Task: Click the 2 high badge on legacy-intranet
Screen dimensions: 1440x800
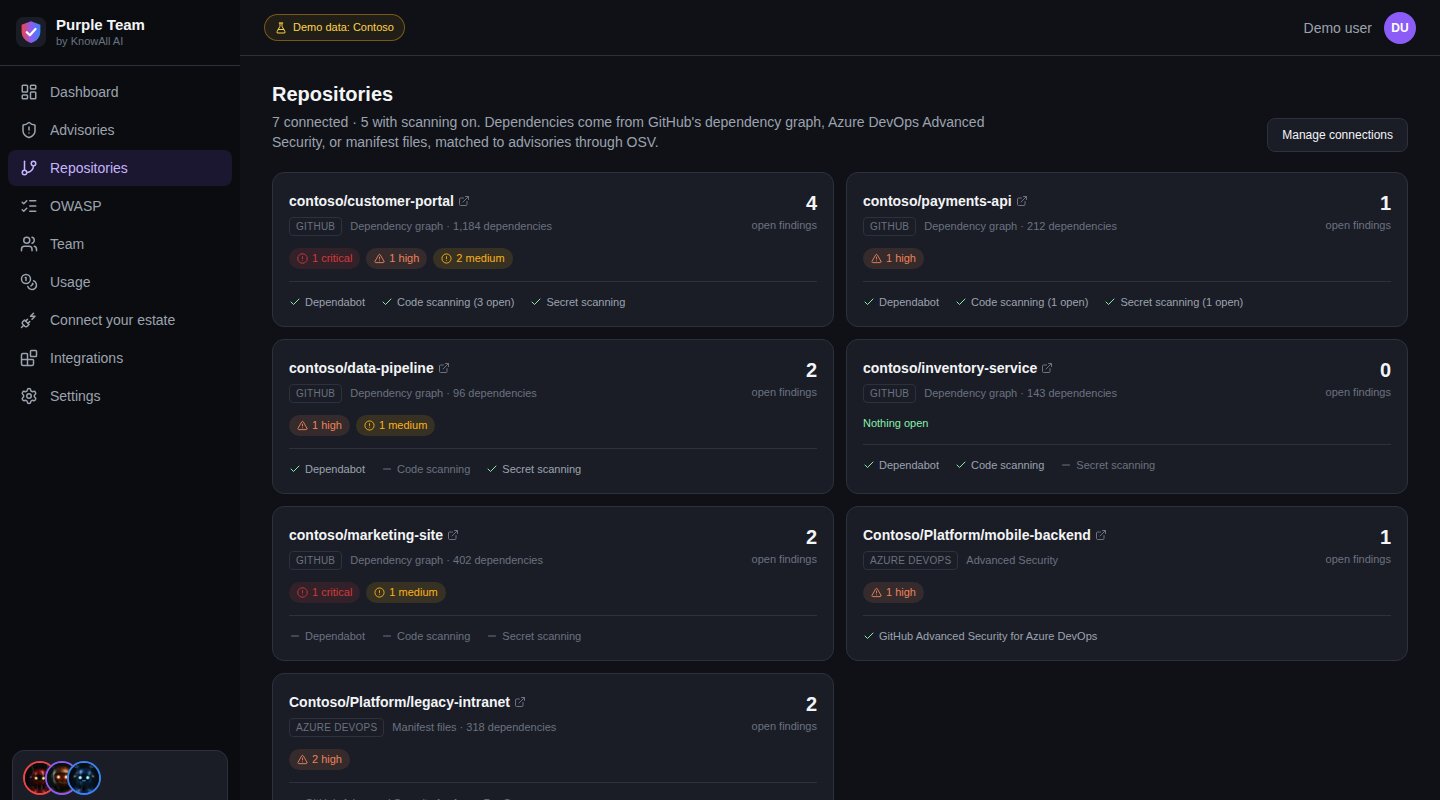Action: [319, 759]
